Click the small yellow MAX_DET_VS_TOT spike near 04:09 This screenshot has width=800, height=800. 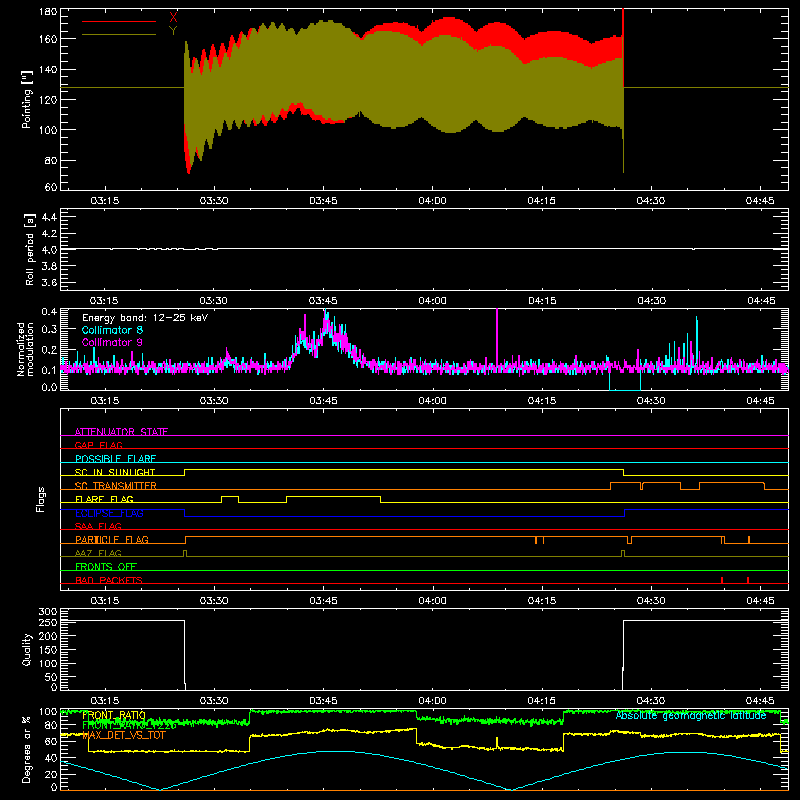click(x=497, y=742)
